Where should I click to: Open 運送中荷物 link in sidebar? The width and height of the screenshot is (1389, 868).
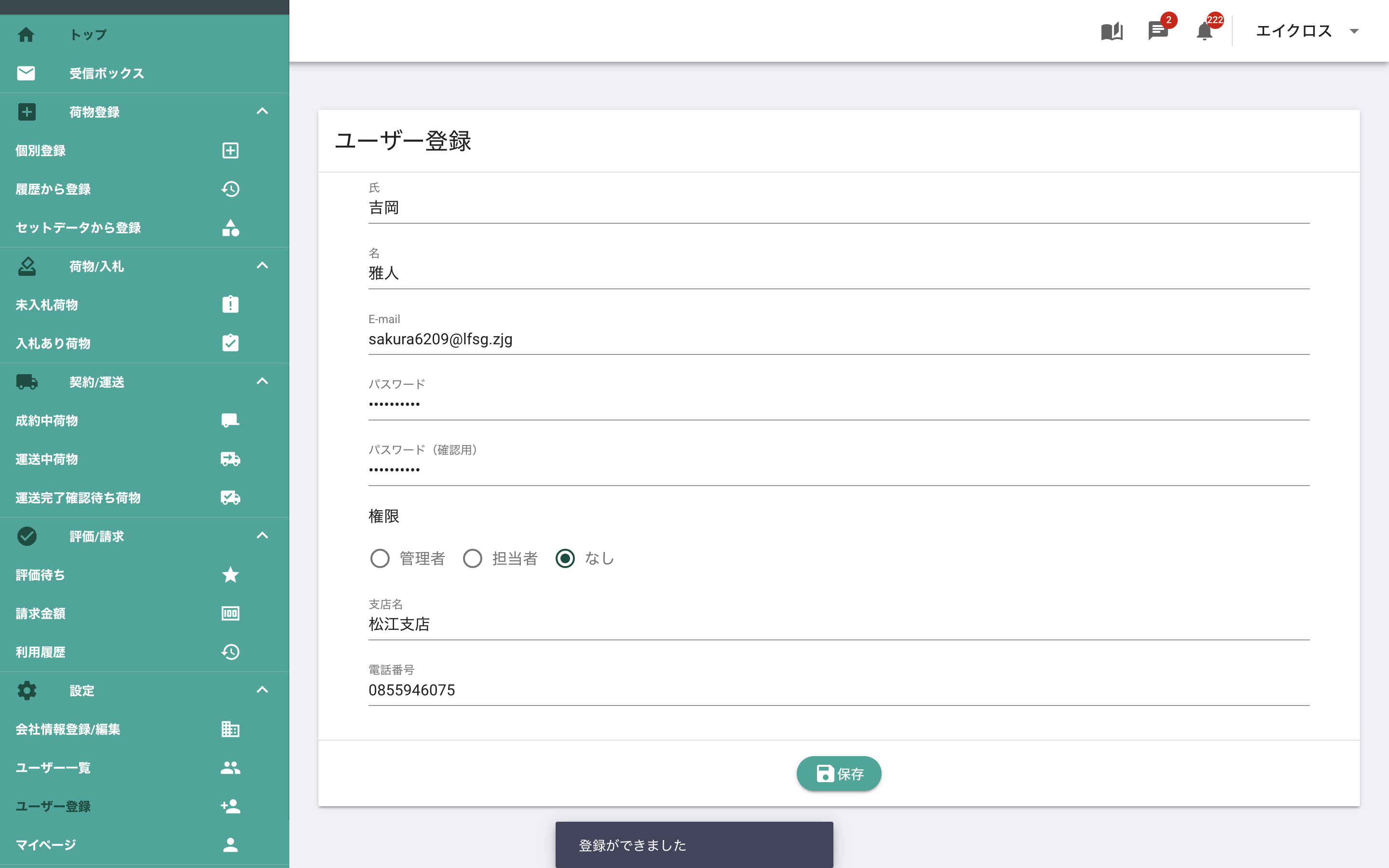tap(47, 459)
